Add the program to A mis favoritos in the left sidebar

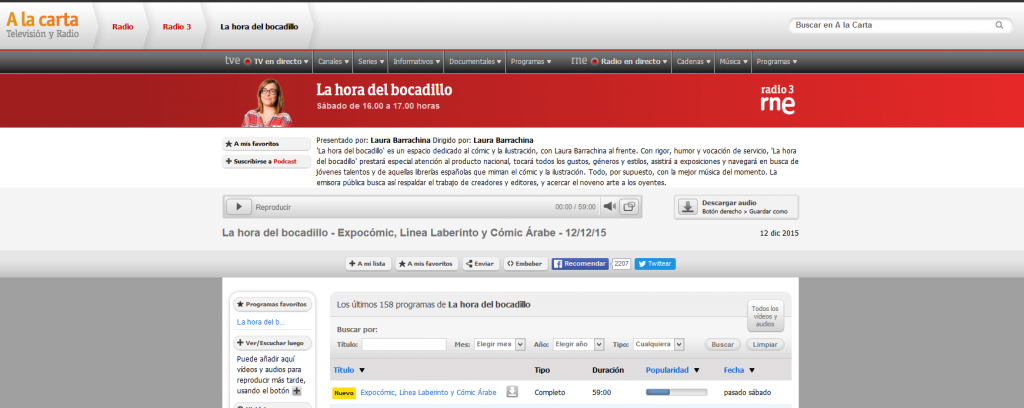point(266,144)
